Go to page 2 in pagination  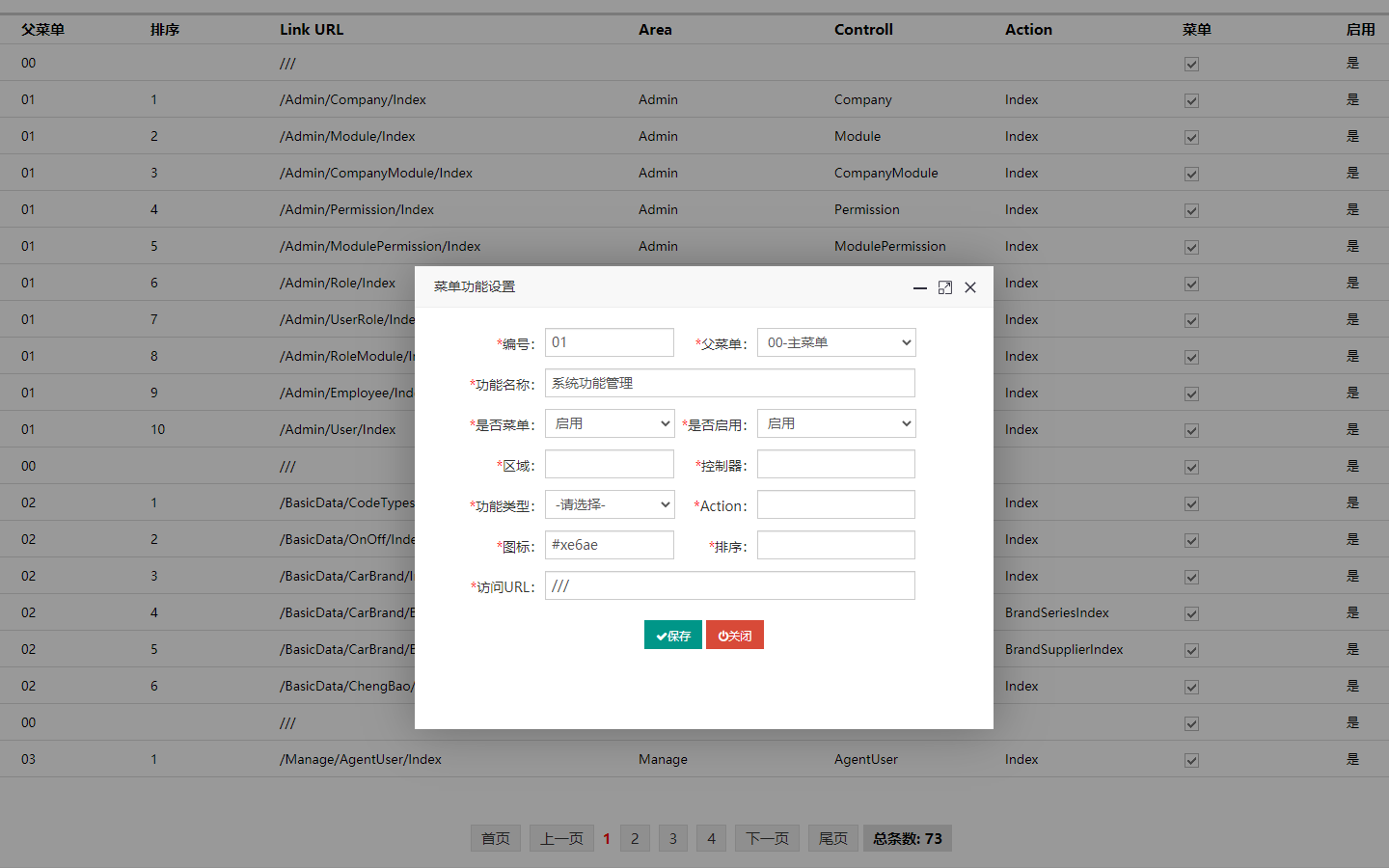[635, 838]
